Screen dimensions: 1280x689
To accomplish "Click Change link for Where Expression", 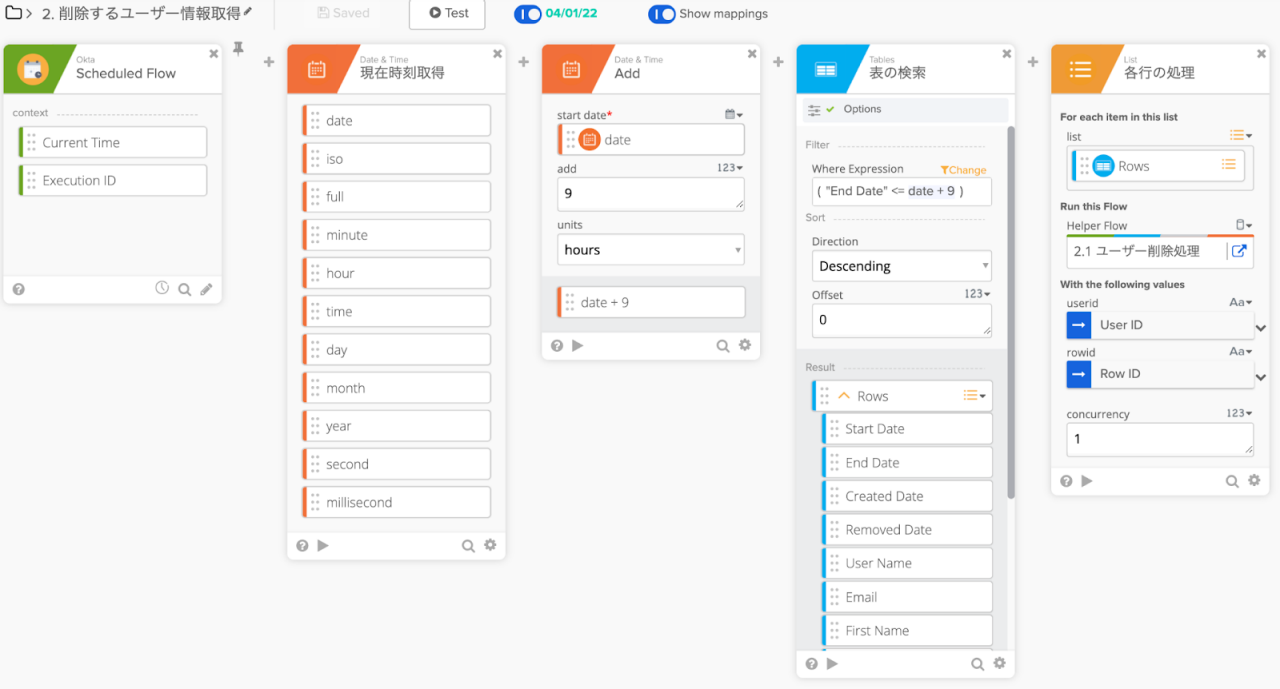I will pyautogui.click(x=963, y=170).
